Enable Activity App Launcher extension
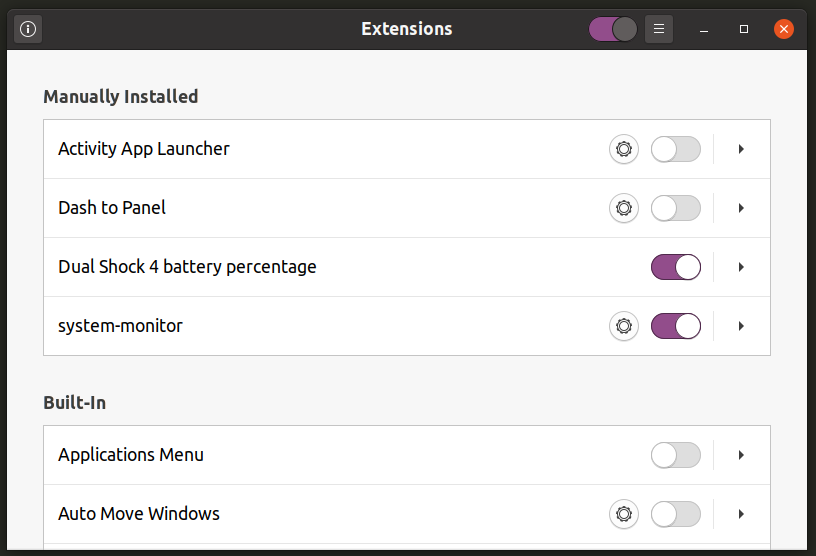The height and width of the screenshot is (556, 816). [676, 149]
